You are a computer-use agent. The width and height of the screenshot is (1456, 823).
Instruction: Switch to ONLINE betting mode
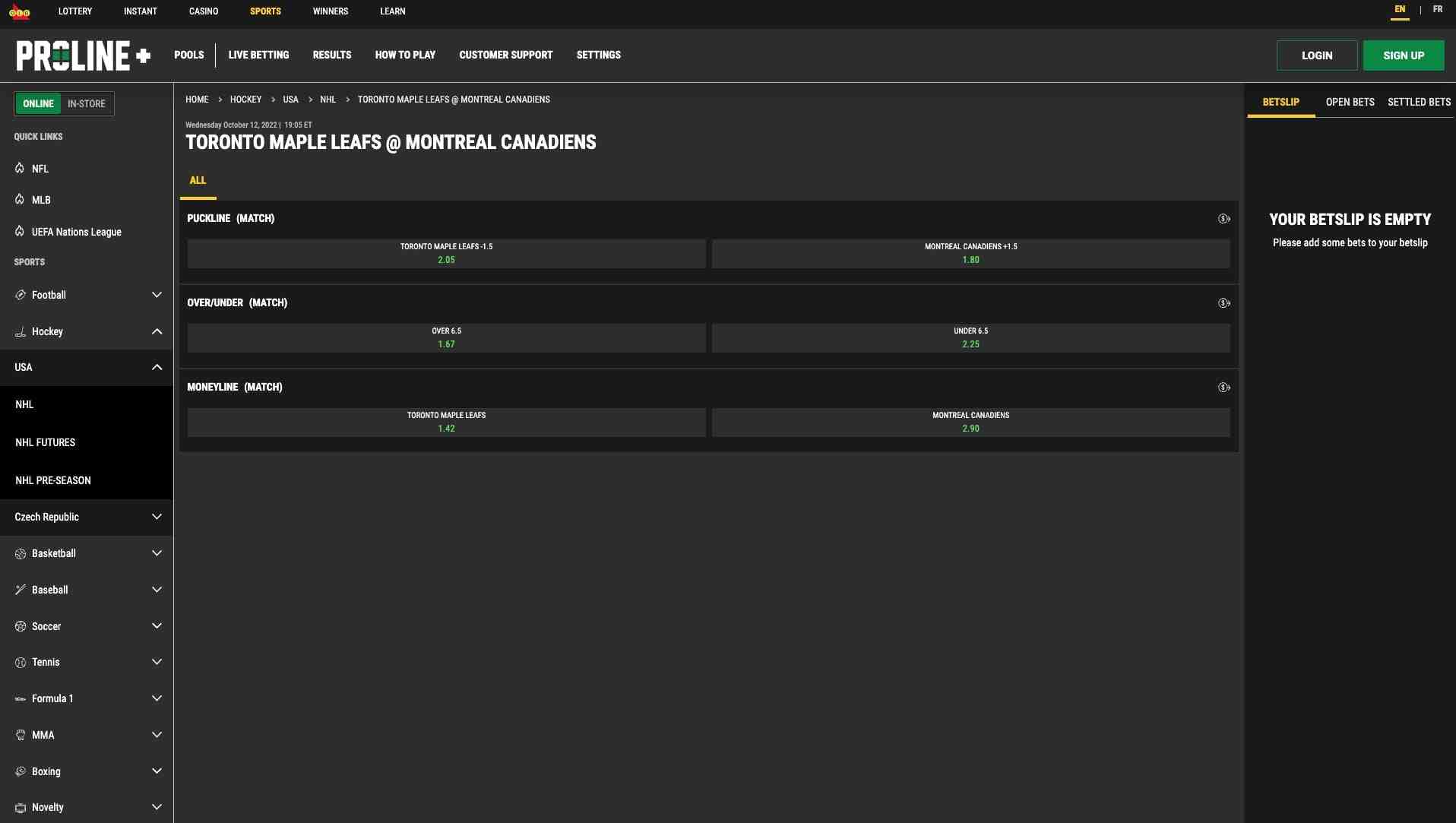click(38, 103)
